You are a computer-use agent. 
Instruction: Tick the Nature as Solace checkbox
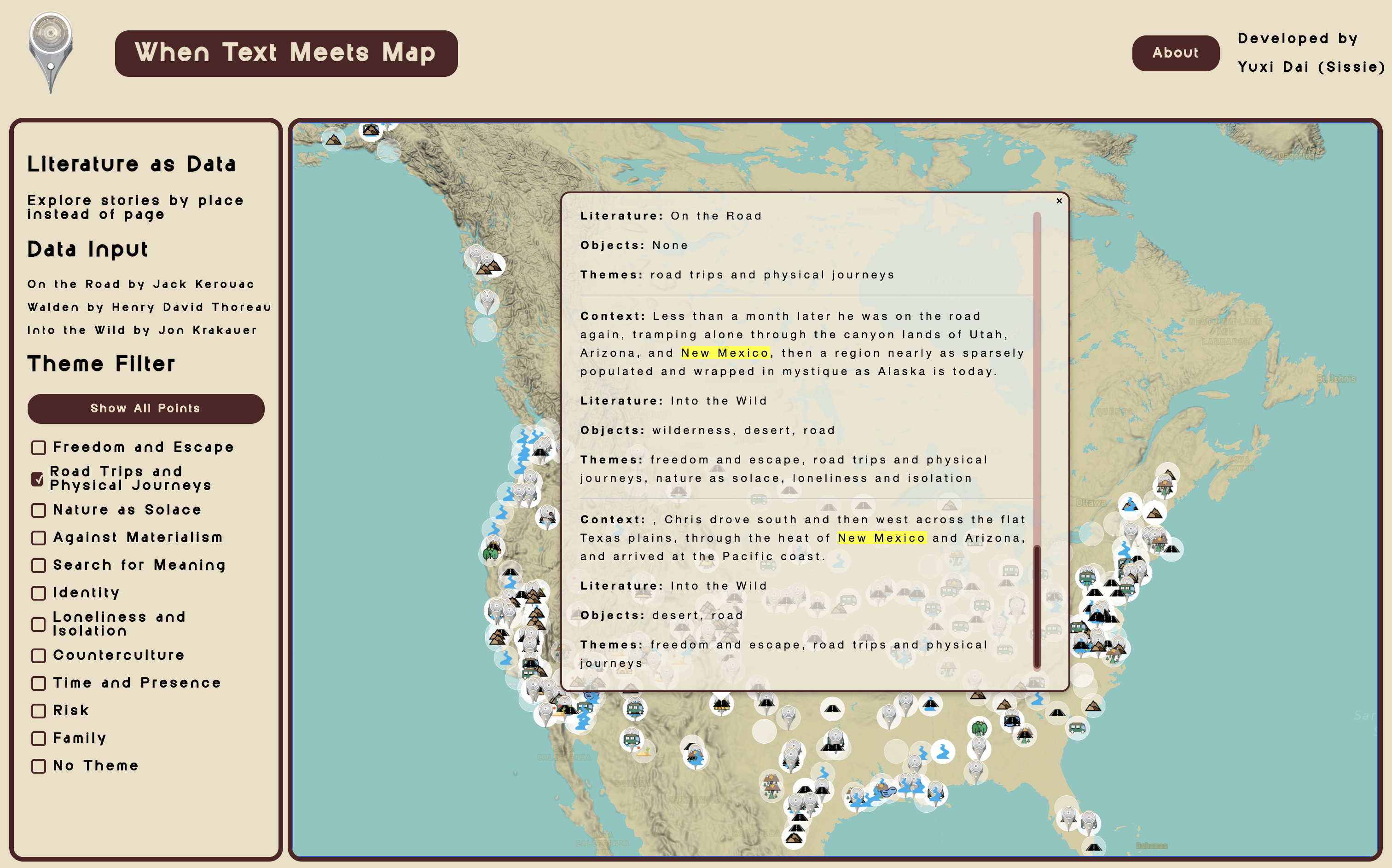pos(39,510)
